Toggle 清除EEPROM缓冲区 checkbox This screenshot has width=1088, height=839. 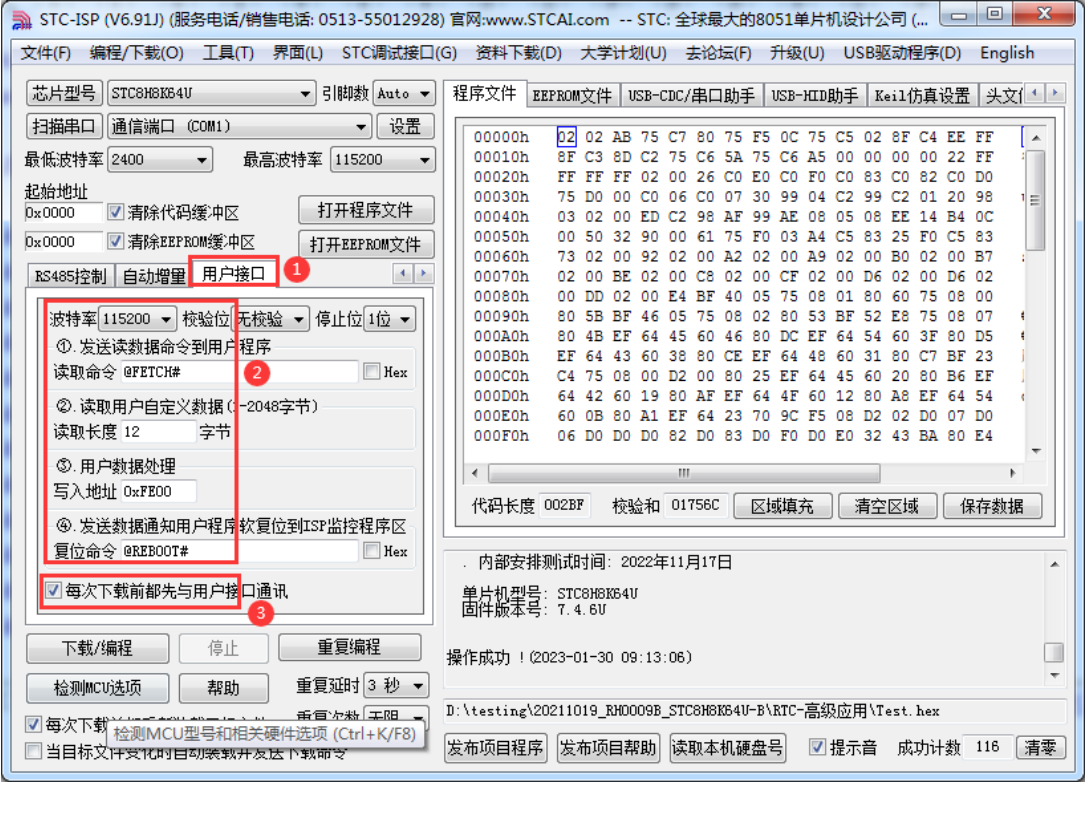[x=115, y=241]
